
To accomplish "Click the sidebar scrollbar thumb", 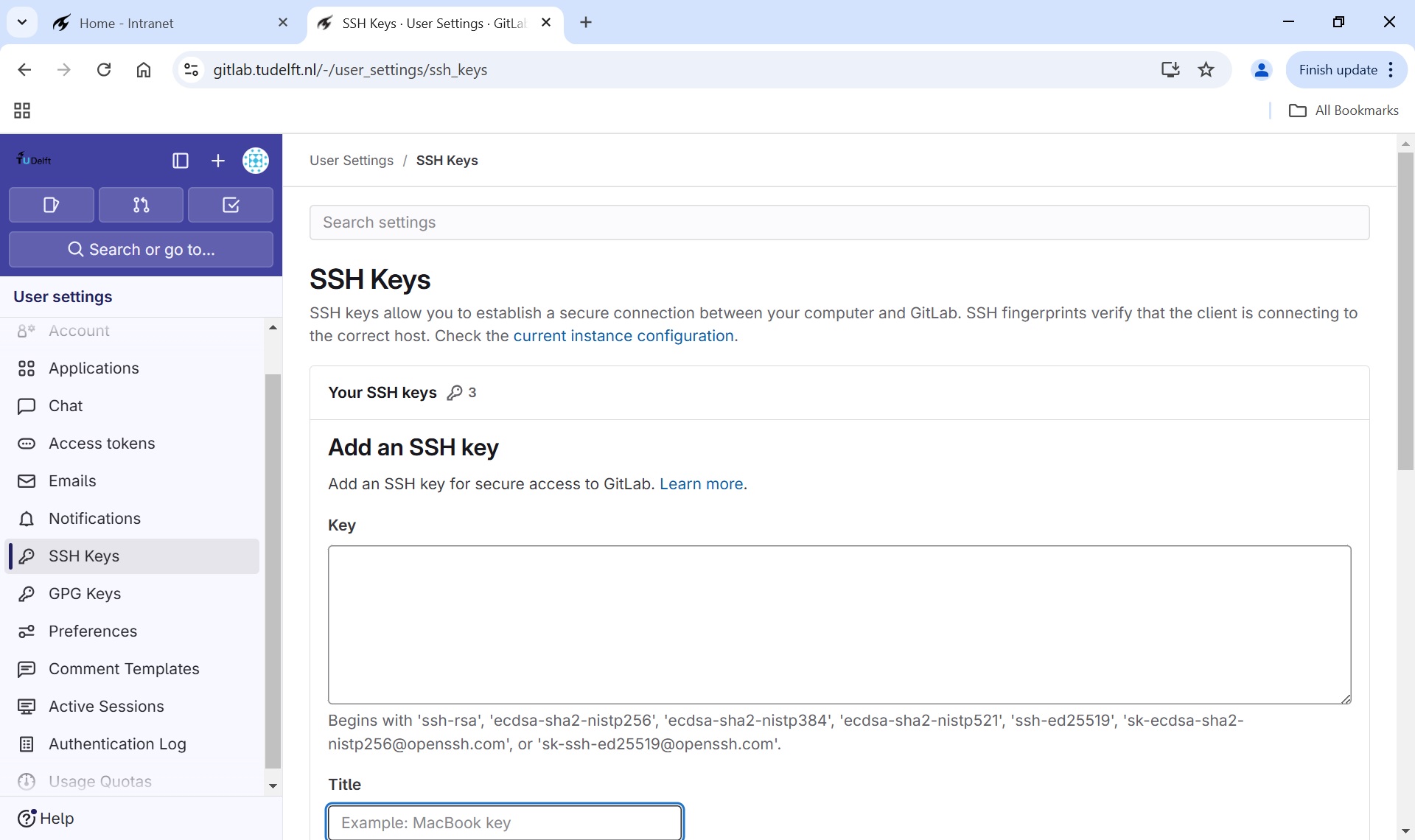I will coord(273,571).
